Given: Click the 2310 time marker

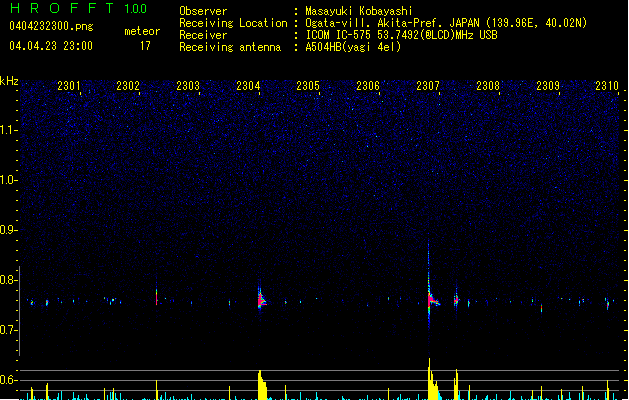Looking at the screenshot, I should pos(607,86).
